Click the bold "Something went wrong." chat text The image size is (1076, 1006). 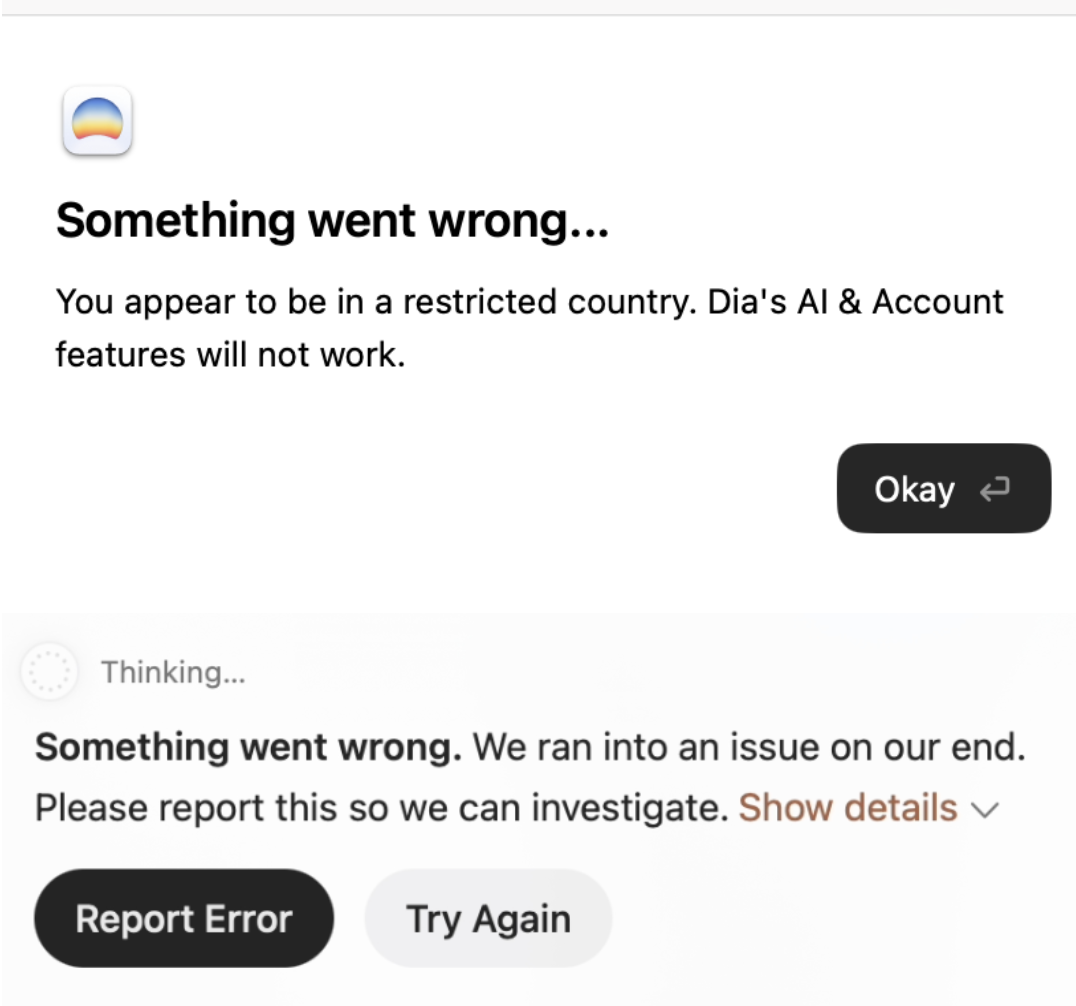click(248, 747)
